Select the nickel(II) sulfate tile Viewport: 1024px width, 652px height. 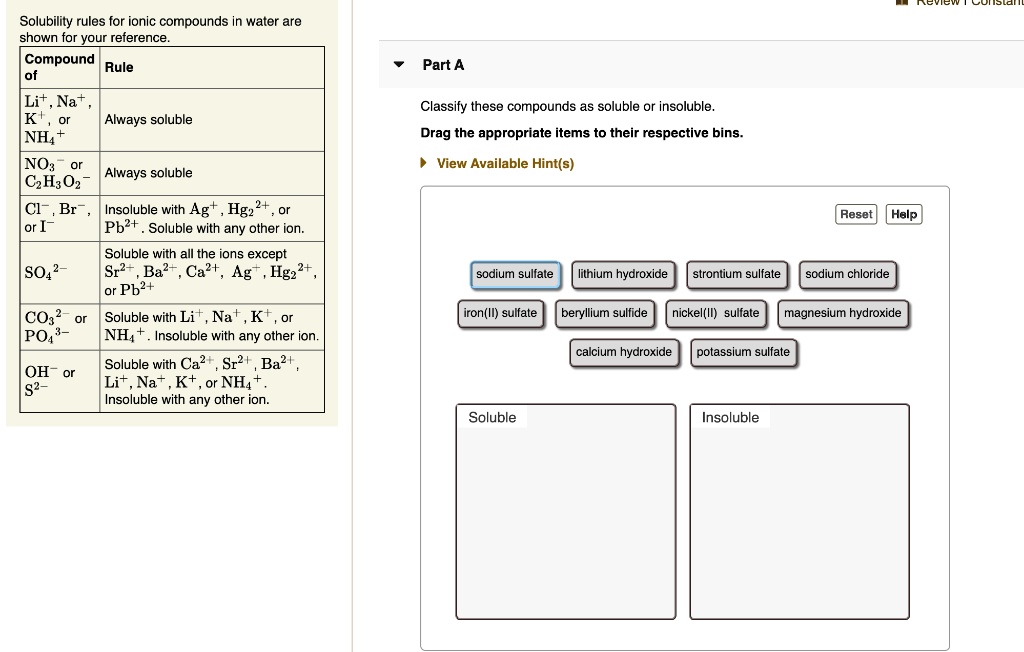point(716,313)
